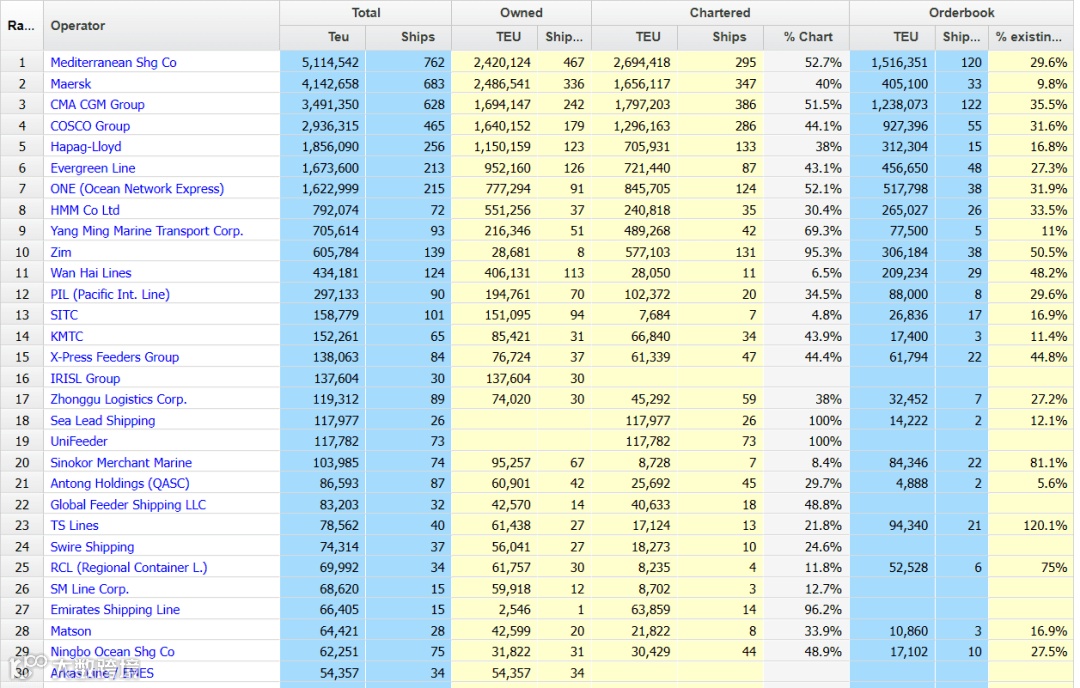
Task: Select total TEU value 434,181
Action: tap(335, 273)
